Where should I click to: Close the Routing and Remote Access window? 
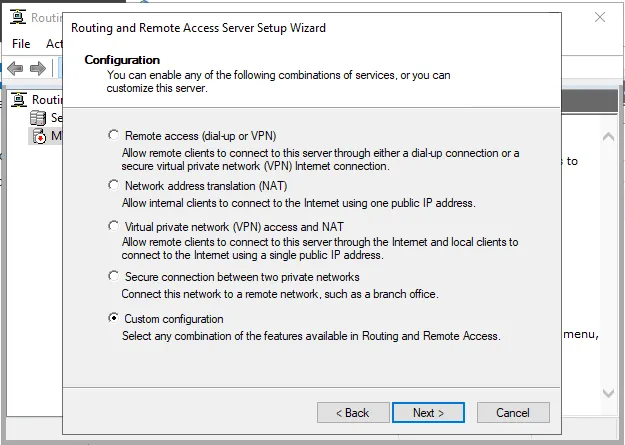coord(600,18)
